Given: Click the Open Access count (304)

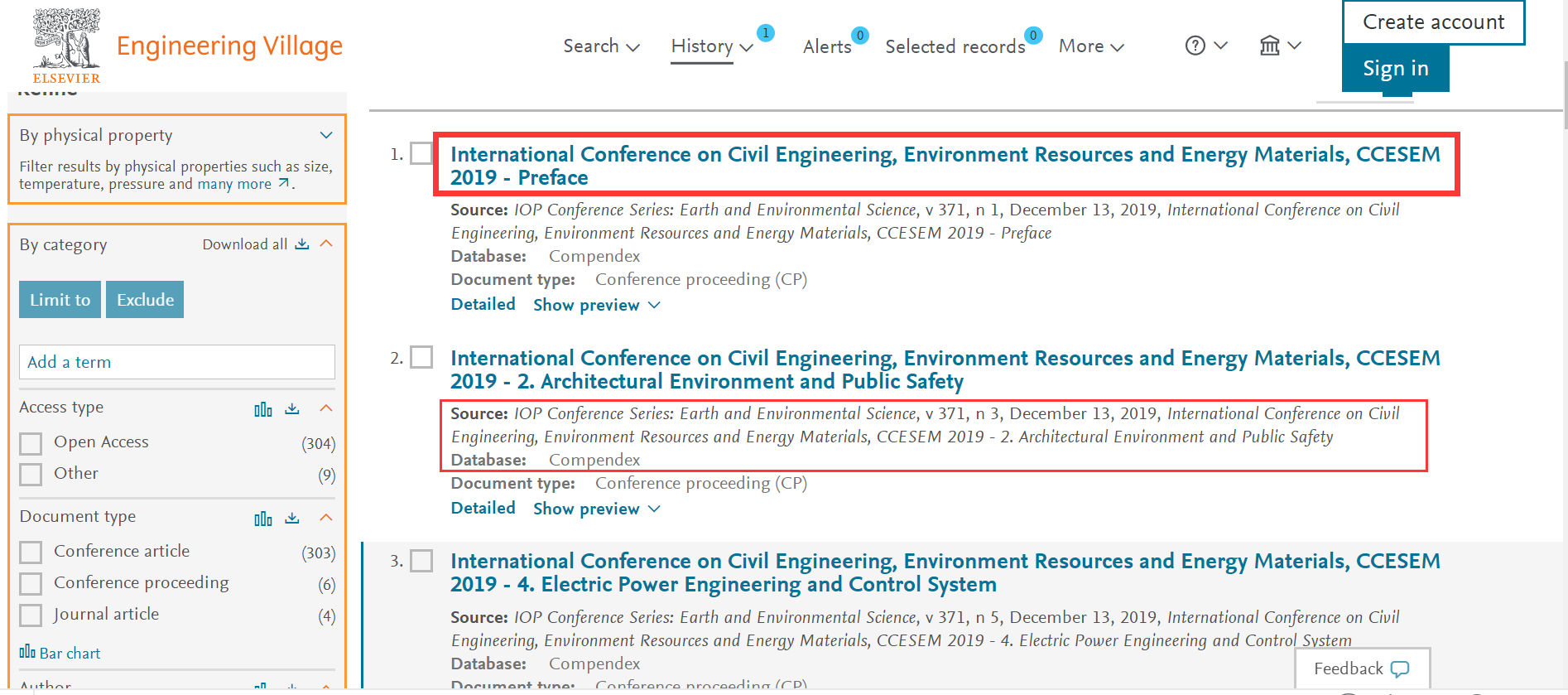Looking at the screenshot, I should tap(319, 444).
